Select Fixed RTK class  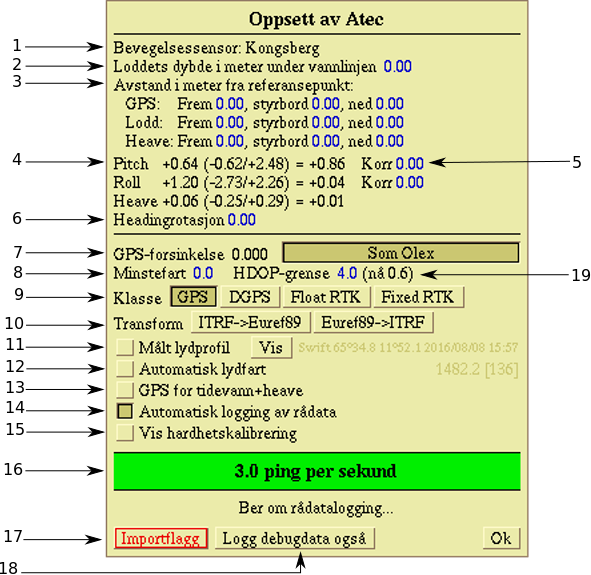click(418, 297)
